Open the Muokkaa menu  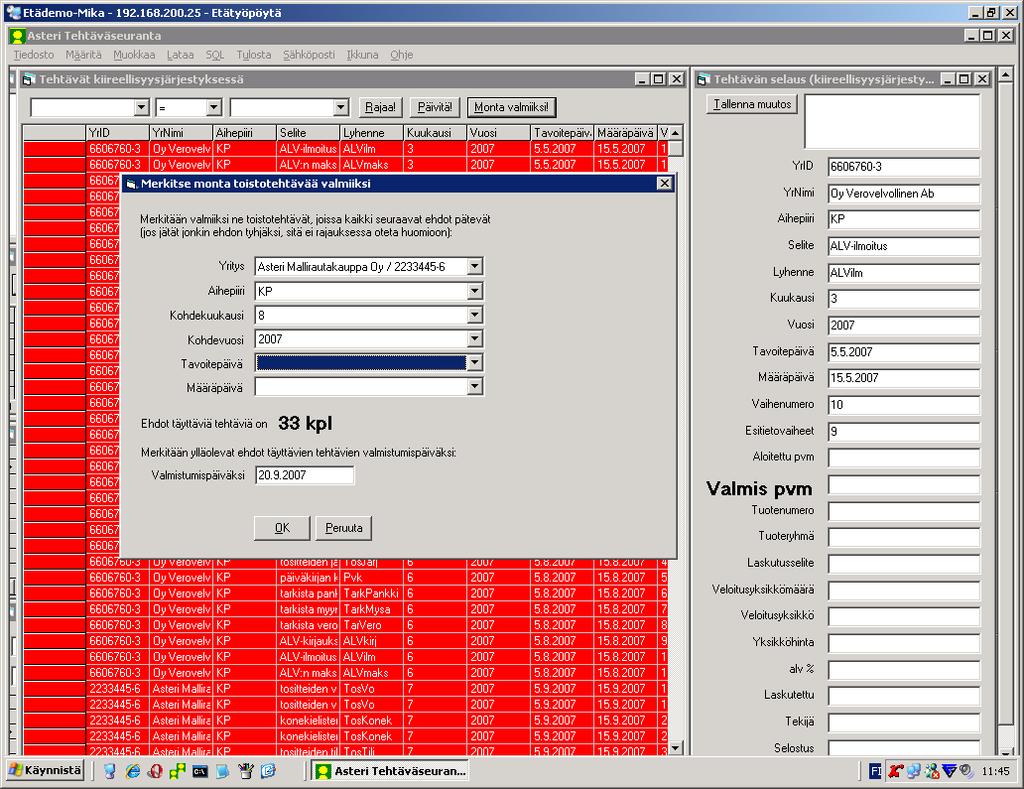pyautogui.click(x=134, y=55)
